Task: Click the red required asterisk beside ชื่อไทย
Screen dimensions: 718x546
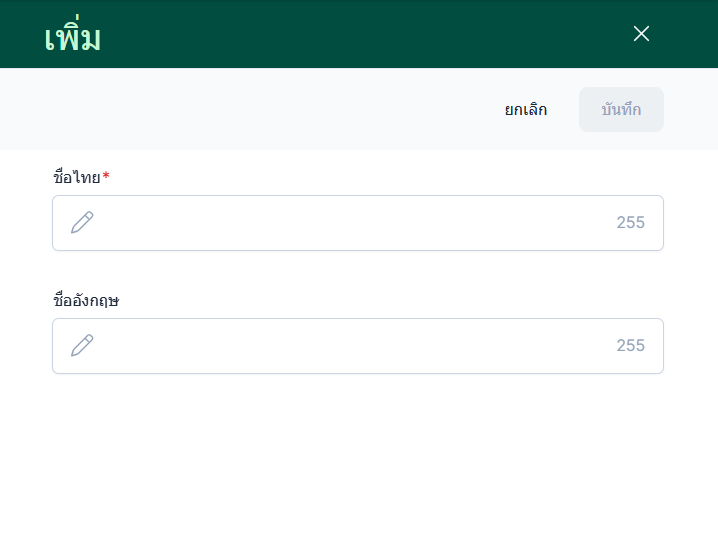Action: tap(107, 177)
